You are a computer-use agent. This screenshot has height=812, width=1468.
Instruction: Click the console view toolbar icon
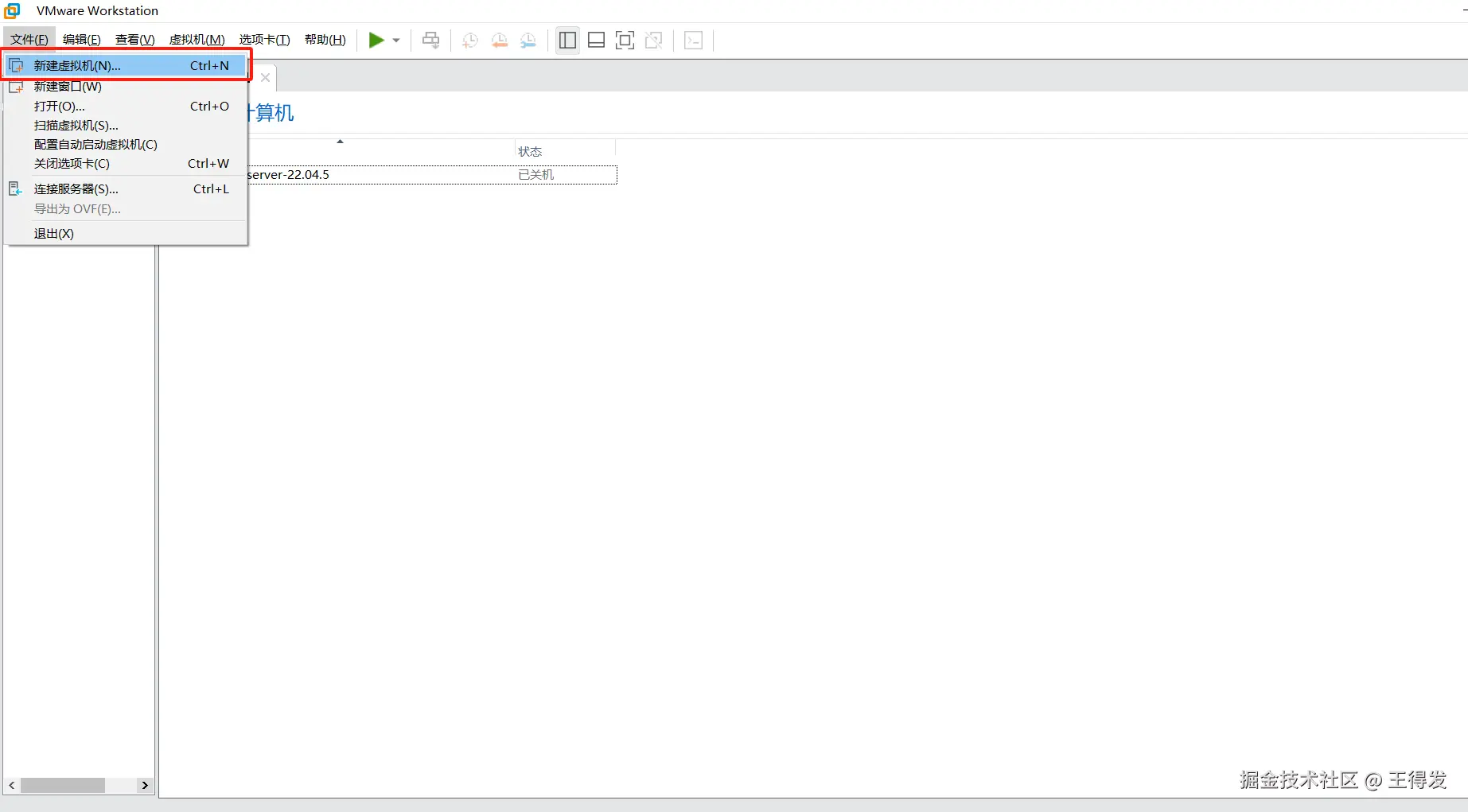pyautogui.click(x=693, y=40)
